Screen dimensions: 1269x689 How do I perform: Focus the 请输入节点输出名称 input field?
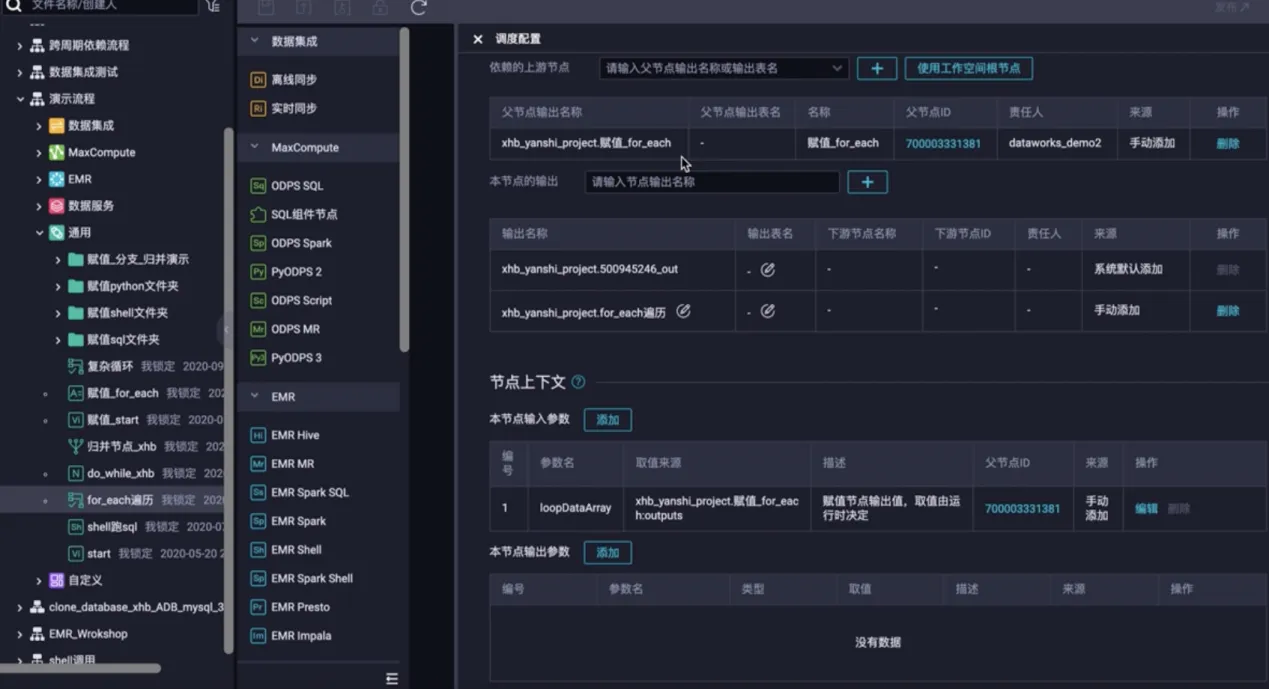coord(712,182)
